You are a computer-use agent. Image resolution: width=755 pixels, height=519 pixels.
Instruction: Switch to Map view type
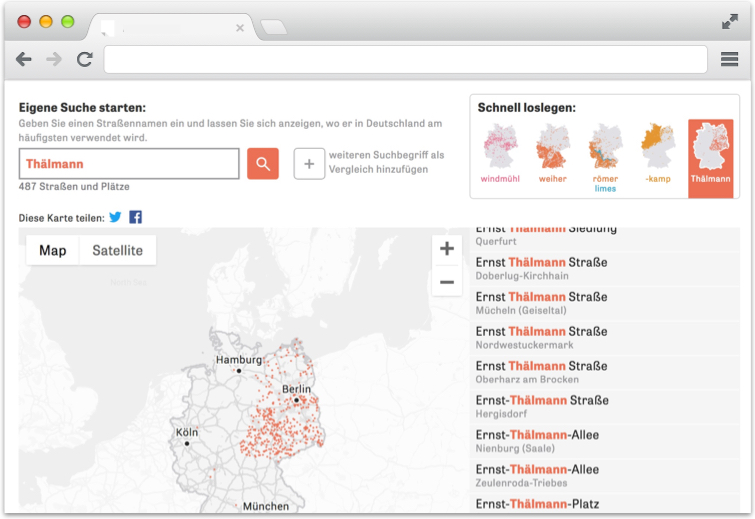click(53, 250)
